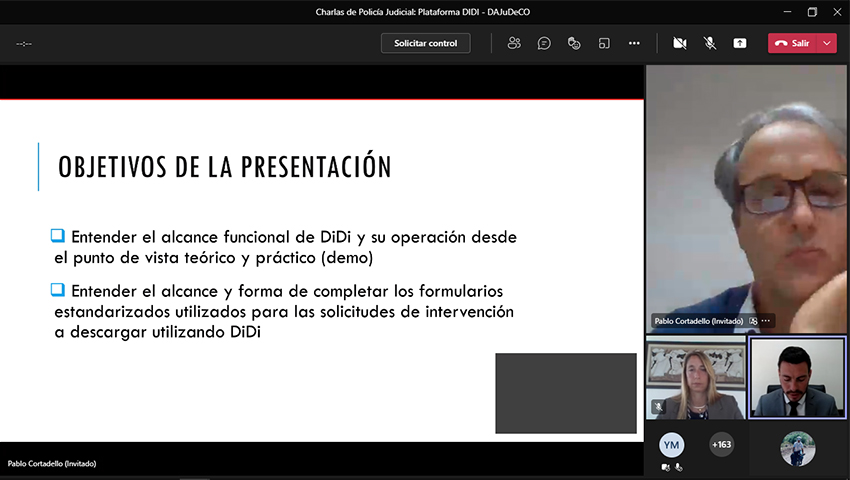Open the participants panel
850x480 pixels.
(514, 43)
